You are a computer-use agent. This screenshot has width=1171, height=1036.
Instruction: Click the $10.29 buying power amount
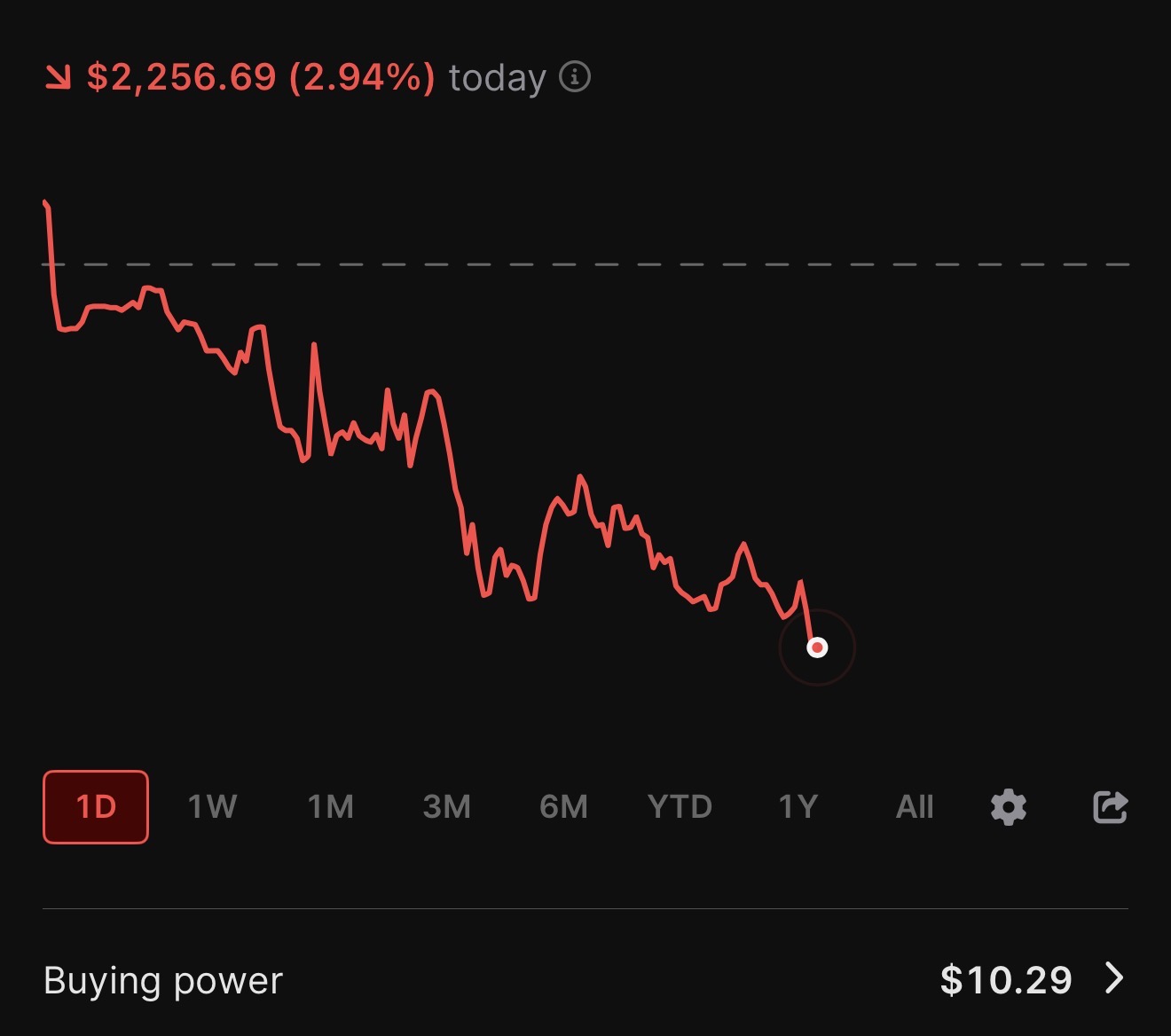click(x=1006, y=980)
